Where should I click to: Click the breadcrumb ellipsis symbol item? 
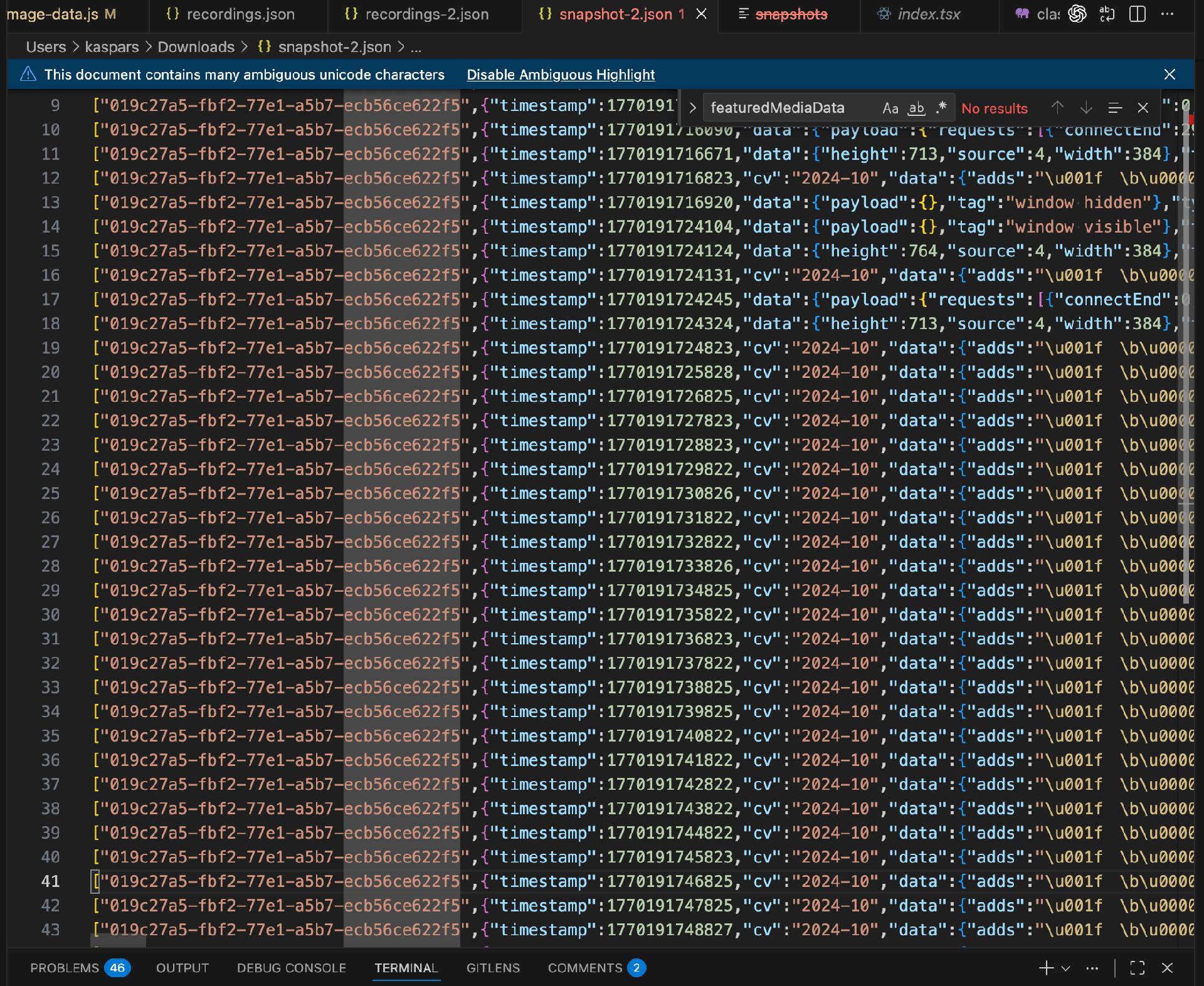click(x=416, y=47)
